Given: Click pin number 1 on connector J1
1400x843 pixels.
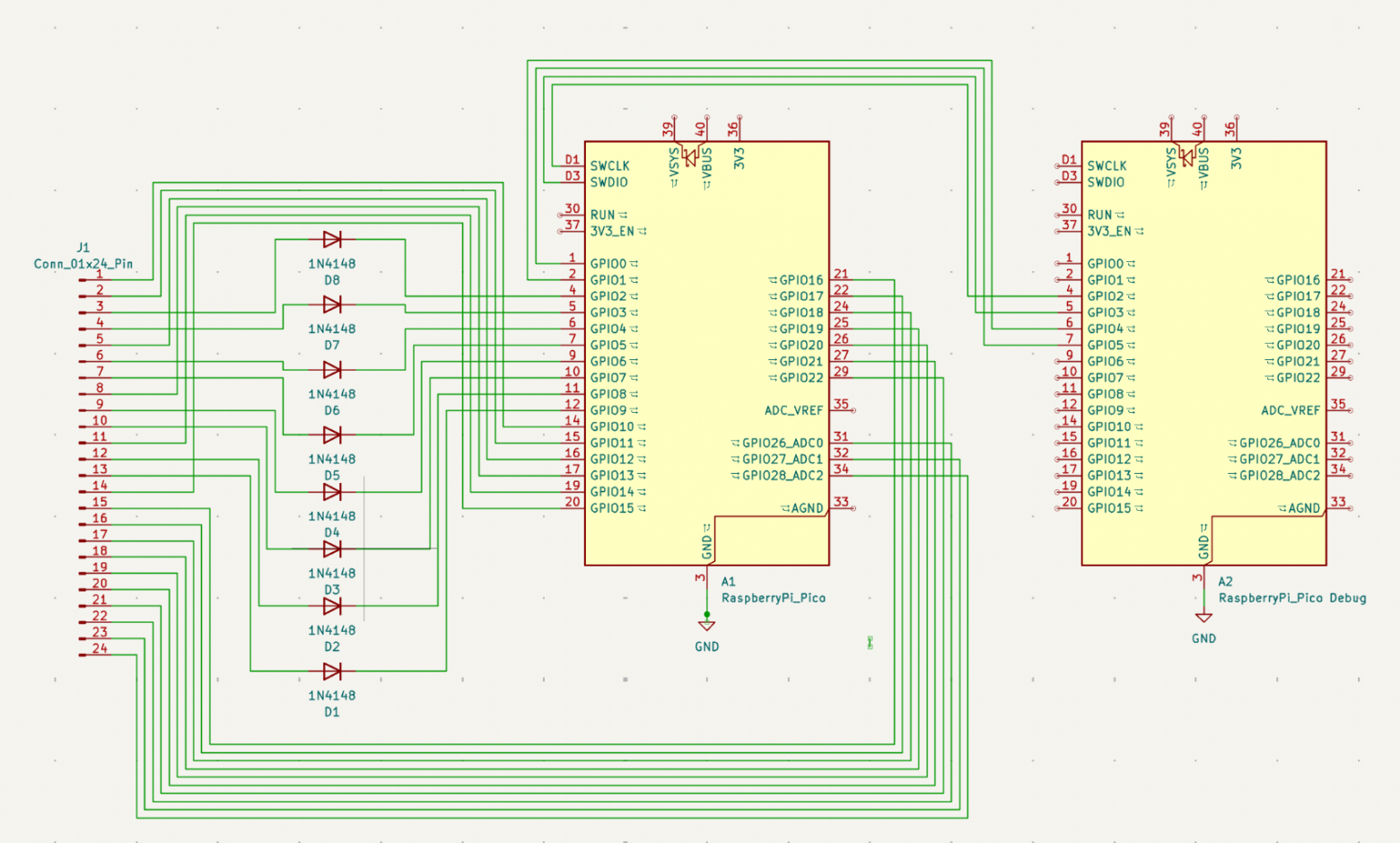Looking at the screenshot, I should pyautogui.click(x=100, y=274).
